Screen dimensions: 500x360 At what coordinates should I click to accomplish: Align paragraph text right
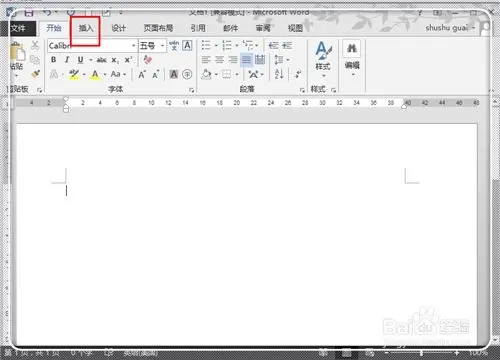pos(233,60)
